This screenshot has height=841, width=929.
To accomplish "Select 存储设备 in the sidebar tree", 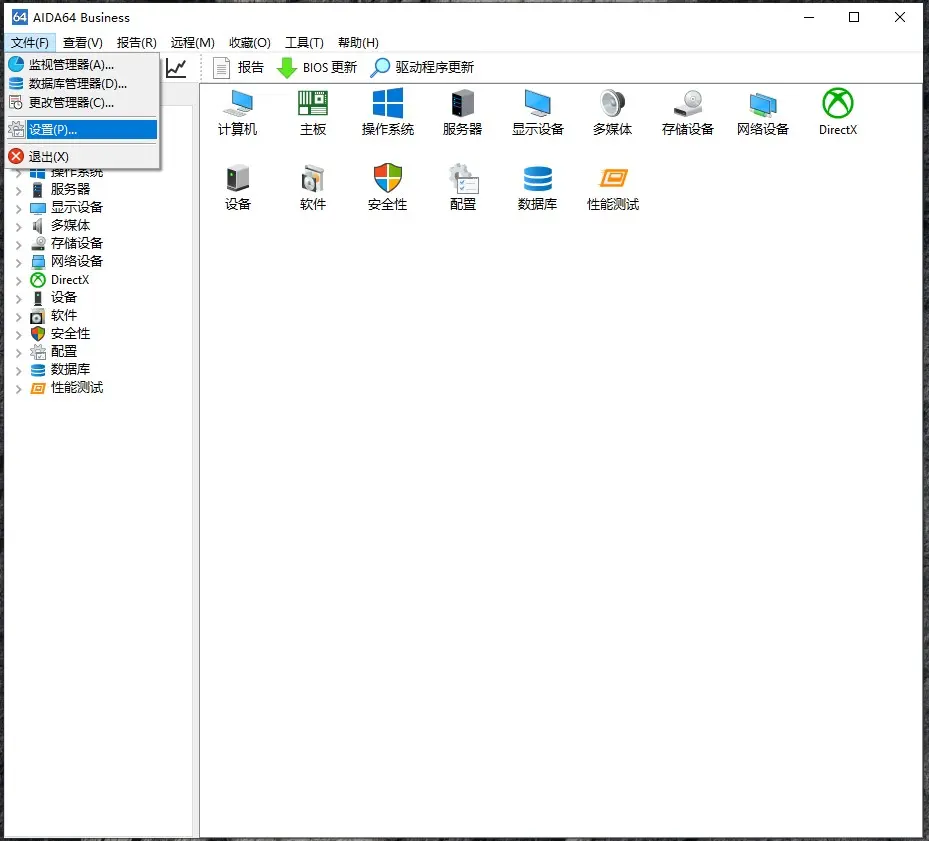I will 77,243.
